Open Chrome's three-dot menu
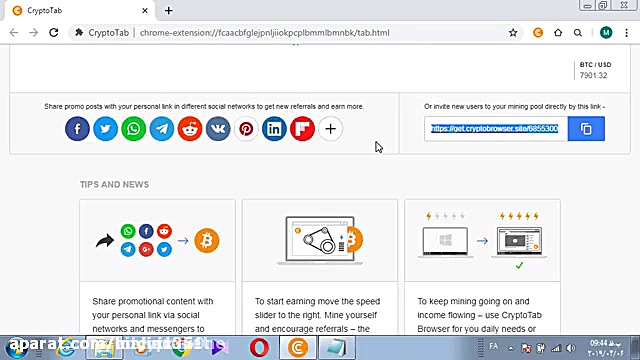640x360 pixels. [x=627, y=33]
